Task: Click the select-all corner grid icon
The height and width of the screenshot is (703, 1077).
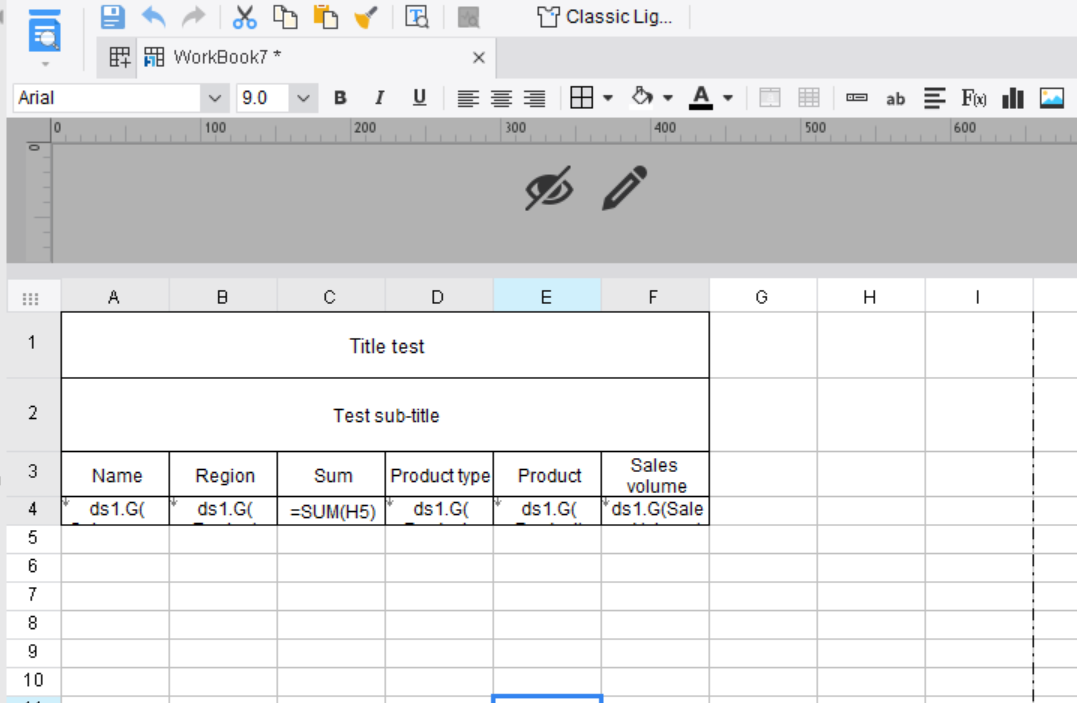Action: click(30, 298)
